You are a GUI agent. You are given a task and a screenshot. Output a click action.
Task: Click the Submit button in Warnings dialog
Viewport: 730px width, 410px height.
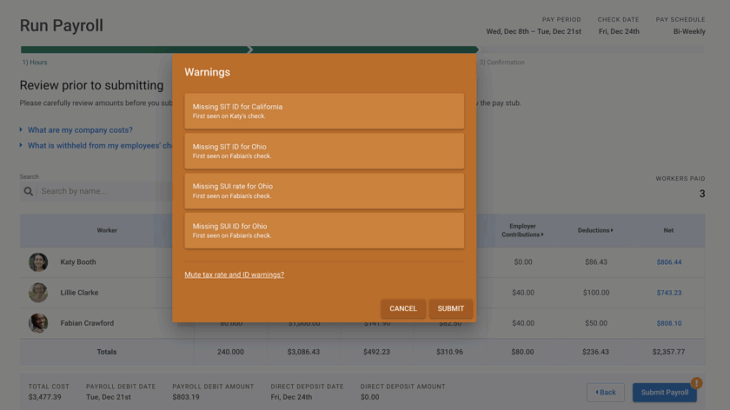click(x=450, y=309)
